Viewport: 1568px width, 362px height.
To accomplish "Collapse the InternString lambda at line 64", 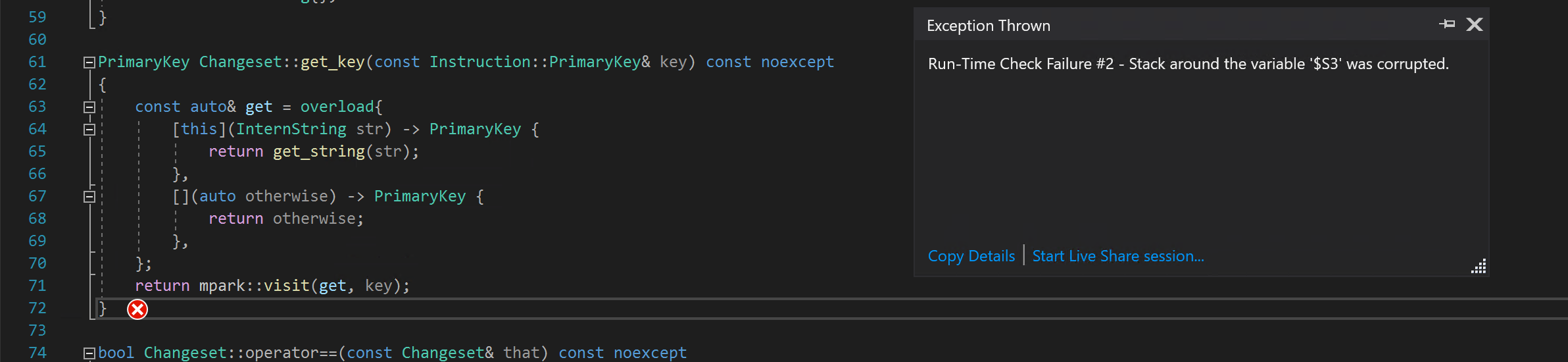I will tap(89, 130).
